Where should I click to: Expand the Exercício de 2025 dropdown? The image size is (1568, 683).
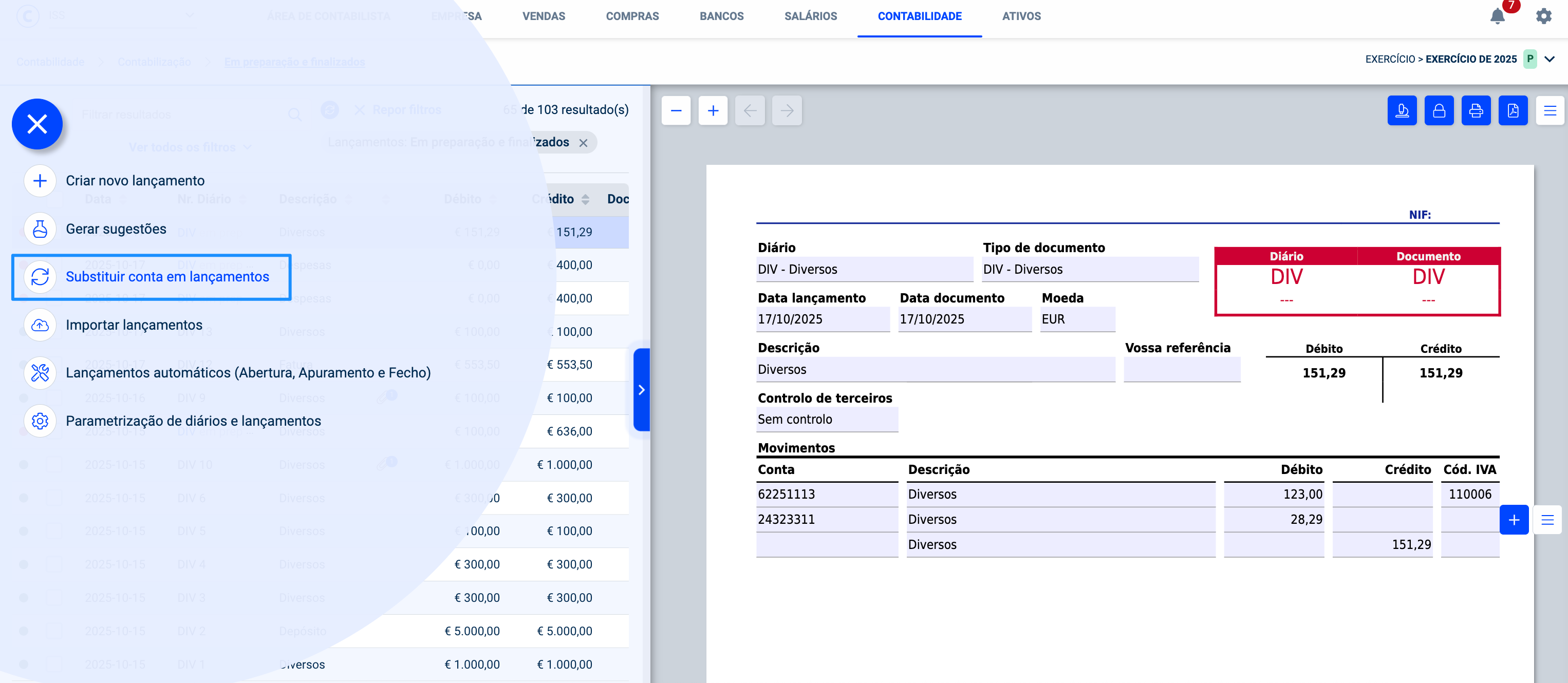click(1550, 59)
